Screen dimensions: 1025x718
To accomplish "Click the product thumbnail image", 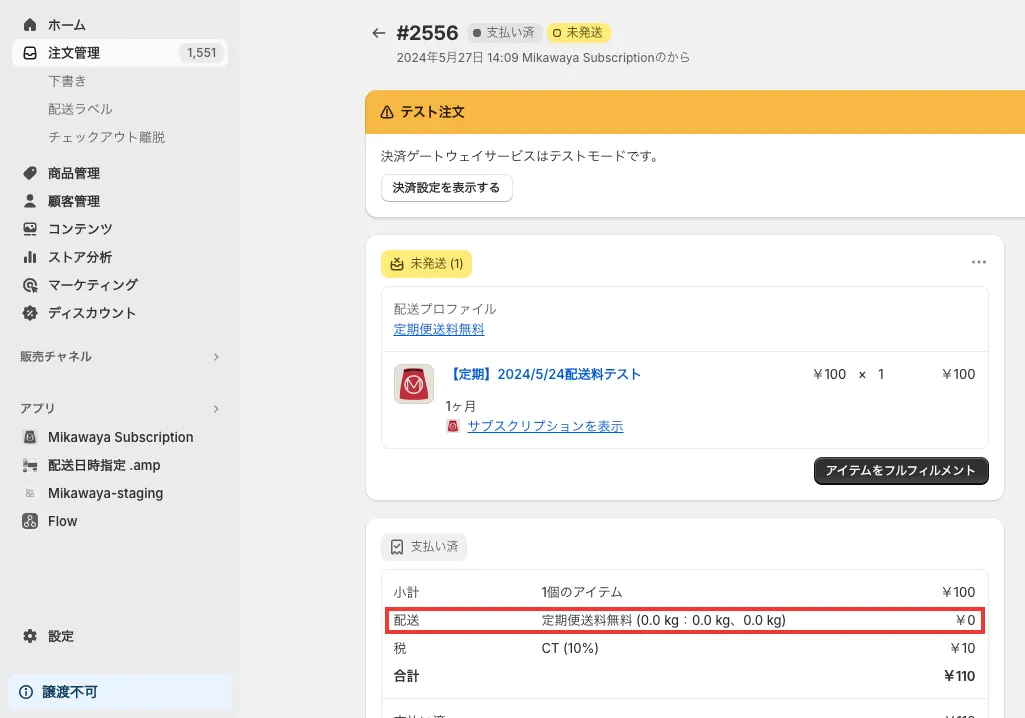I will (x=414, y=384).
